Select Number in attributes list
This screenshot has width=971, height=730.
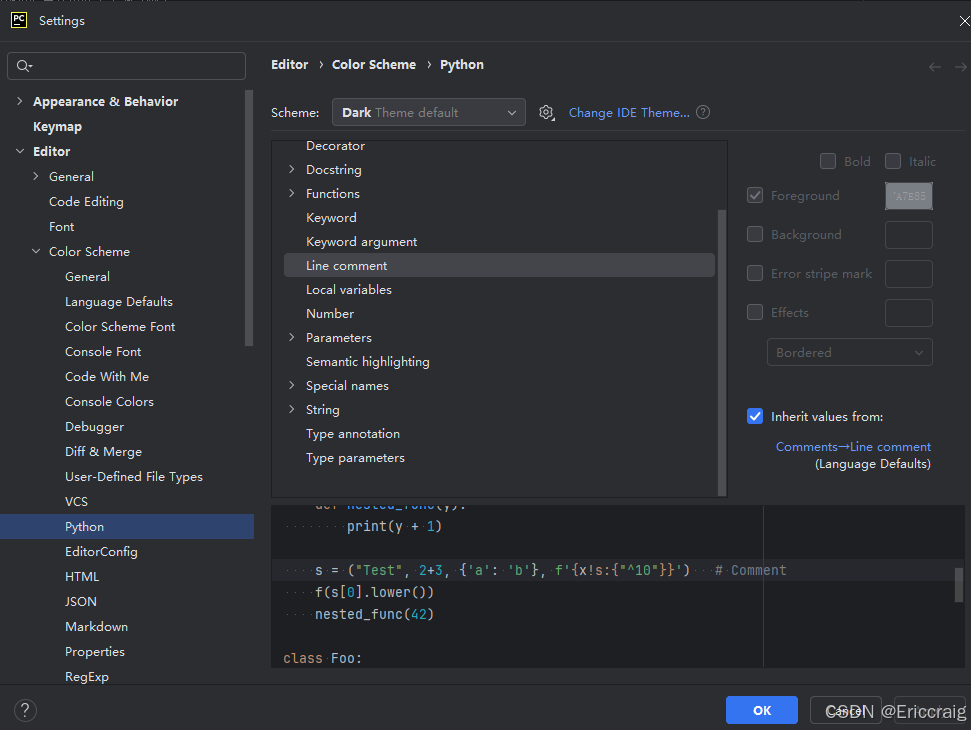[x=330, y=313]
